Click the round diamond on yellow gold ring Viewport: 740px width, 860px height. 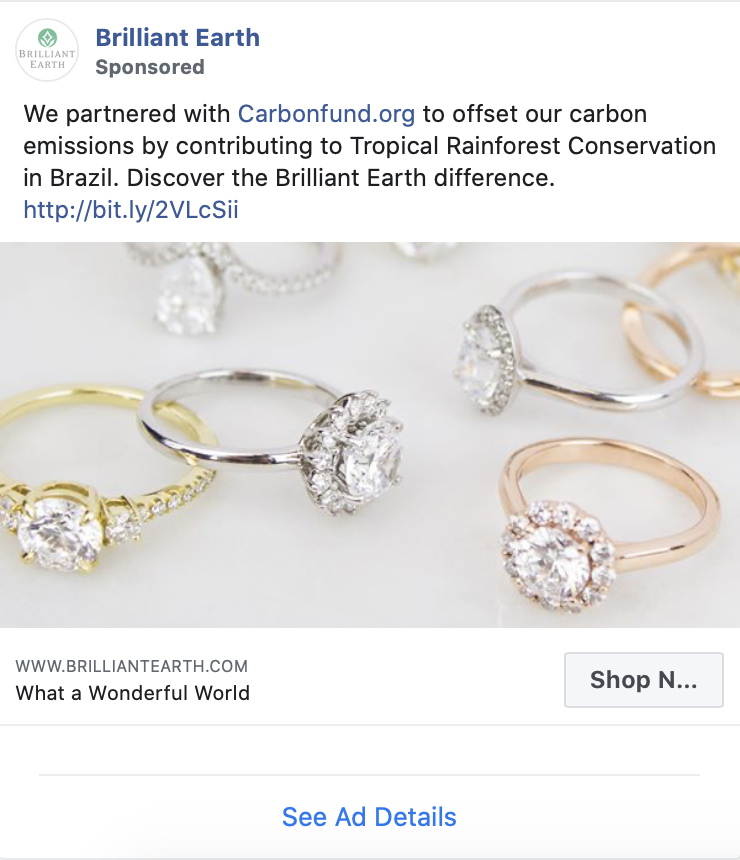[59, 535]
